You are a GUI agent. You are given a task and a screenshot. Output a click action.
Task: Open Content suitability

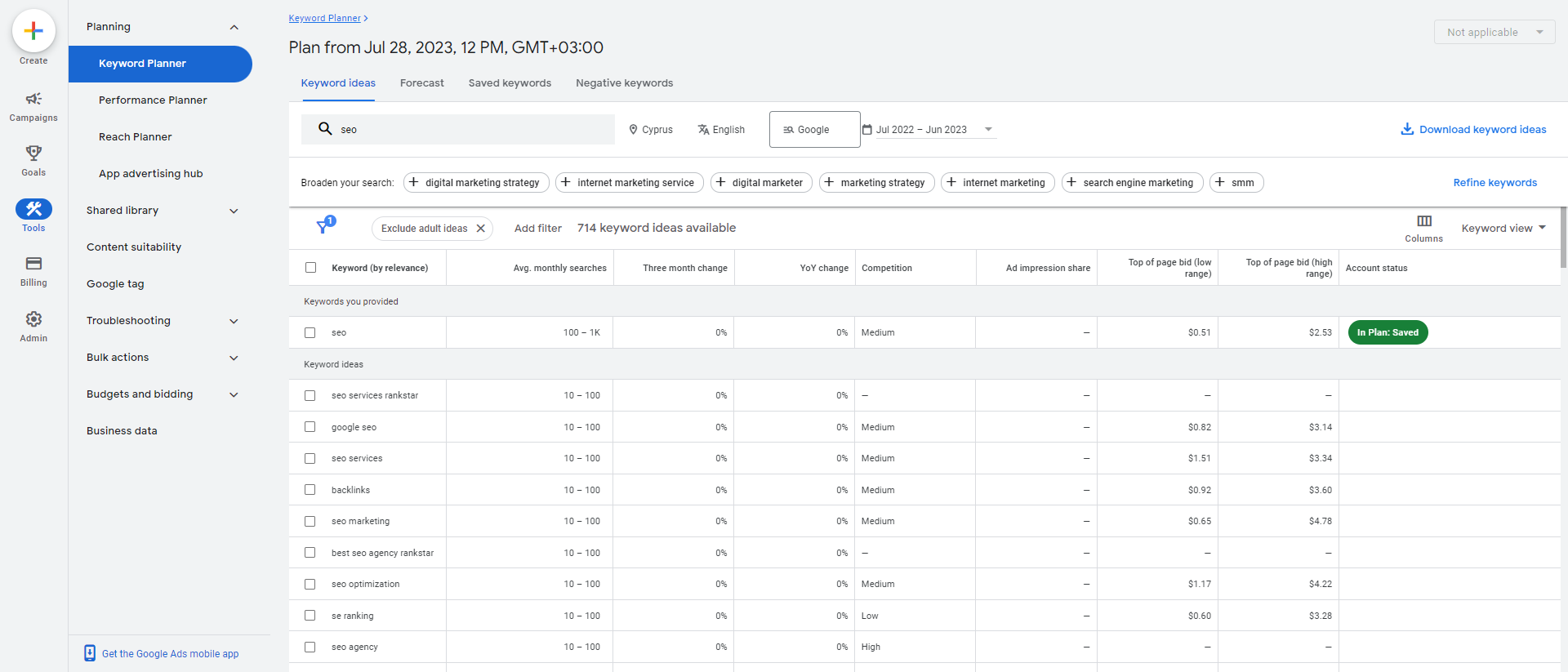[134, 247]
